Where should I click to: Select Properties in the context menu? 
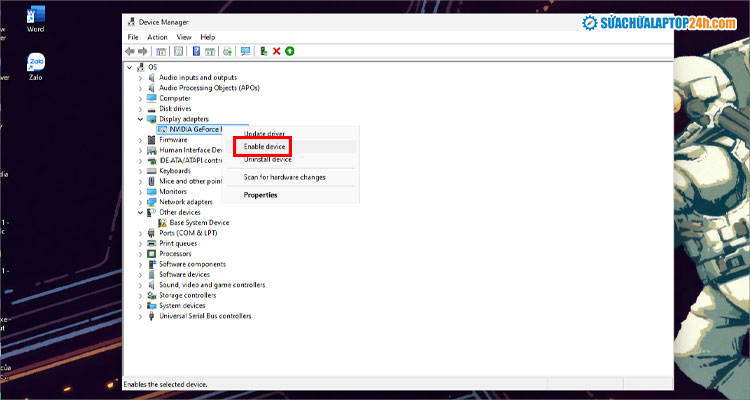[261, 195]
